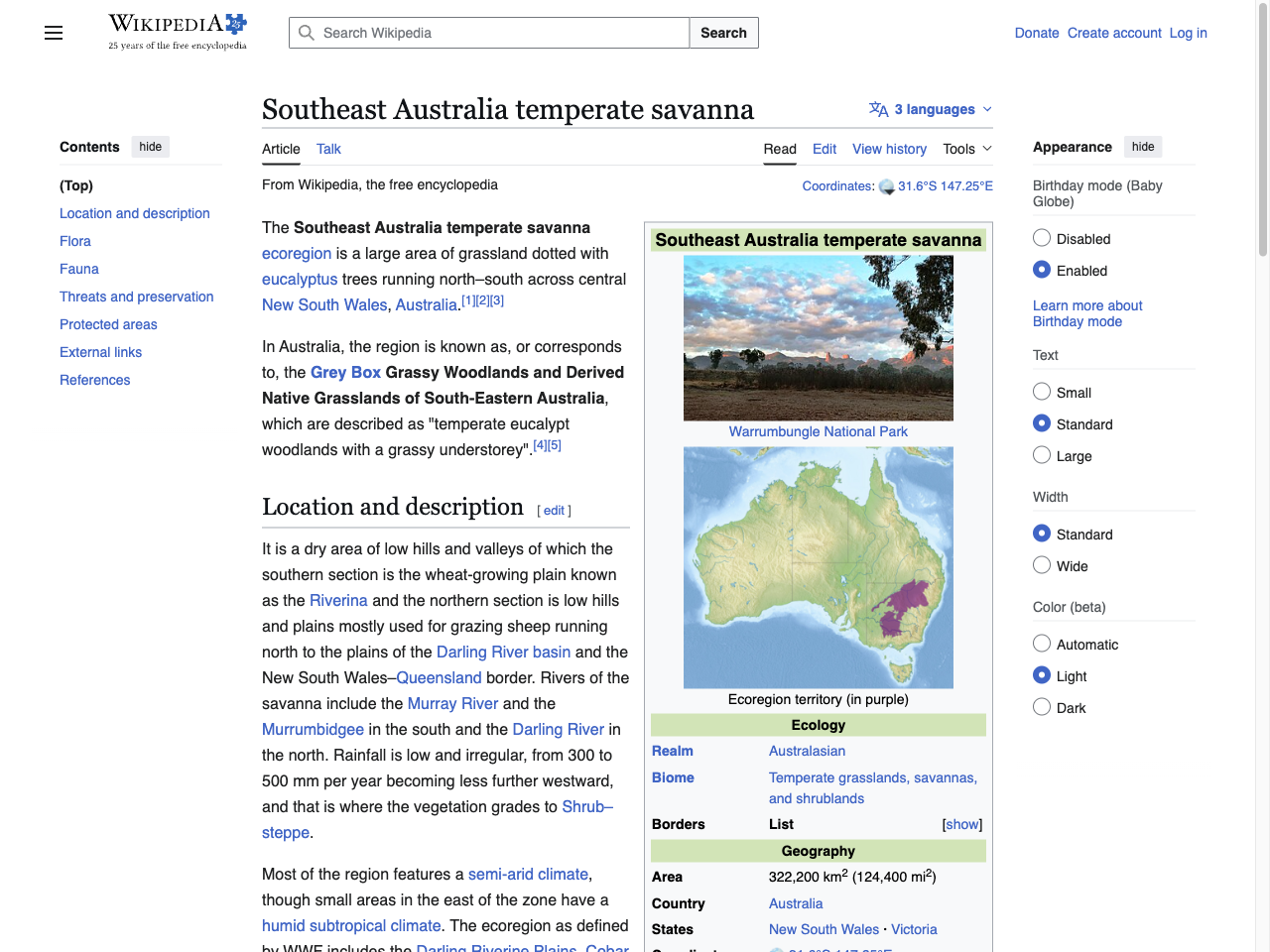Hide the Contents sidebar

coord(150,146)
